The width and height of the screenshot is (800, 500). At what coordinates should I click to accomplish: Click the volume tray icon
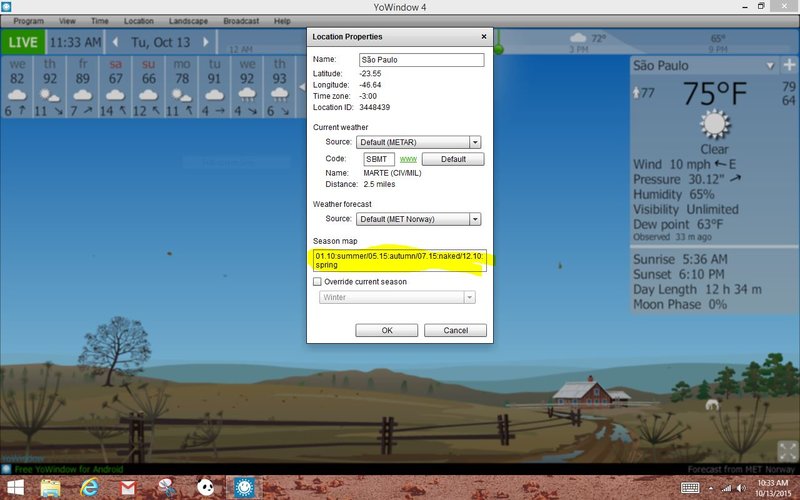point(741,489)
